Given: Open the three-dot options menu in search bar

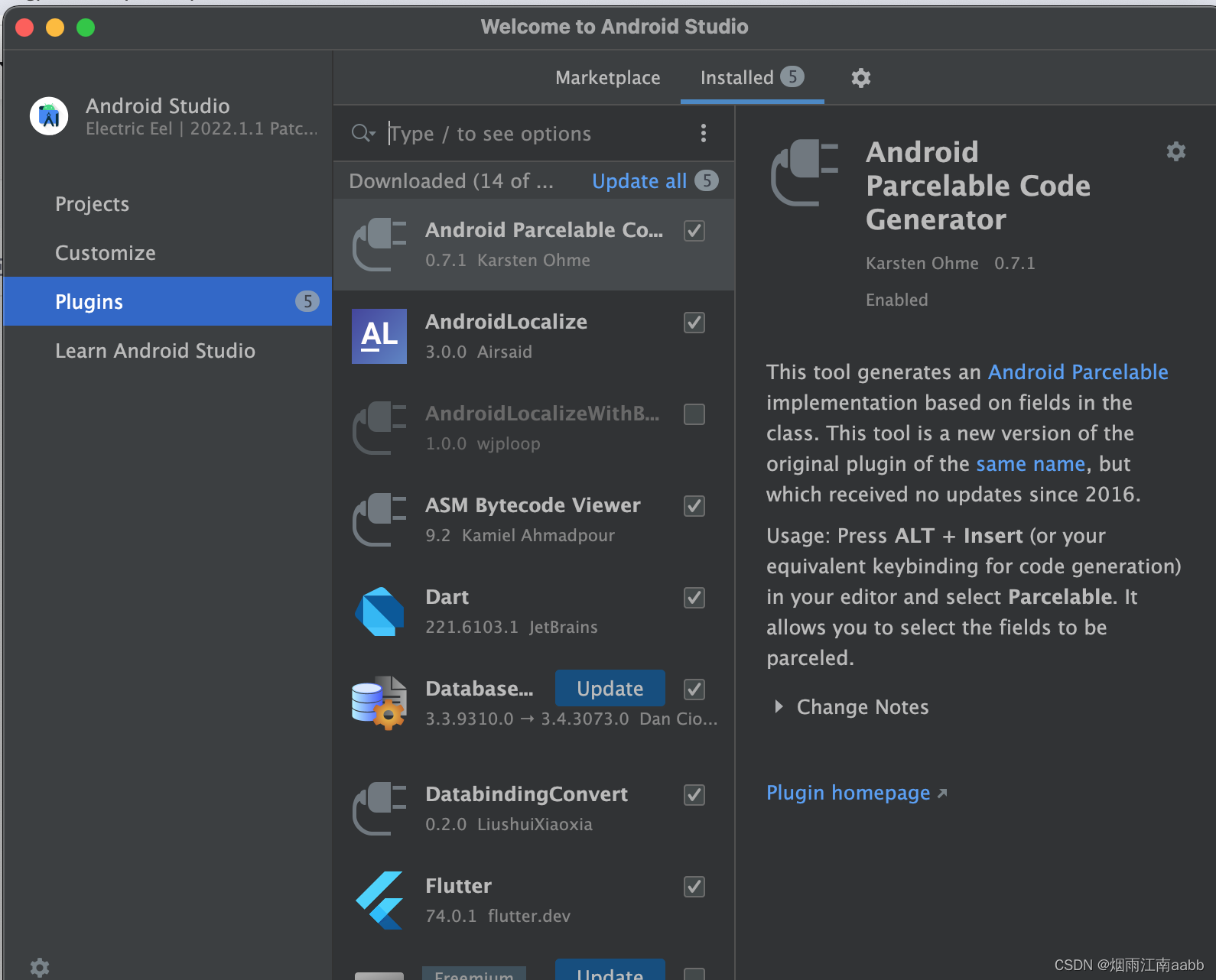Looking at the screenshot, I should point(704,133).
